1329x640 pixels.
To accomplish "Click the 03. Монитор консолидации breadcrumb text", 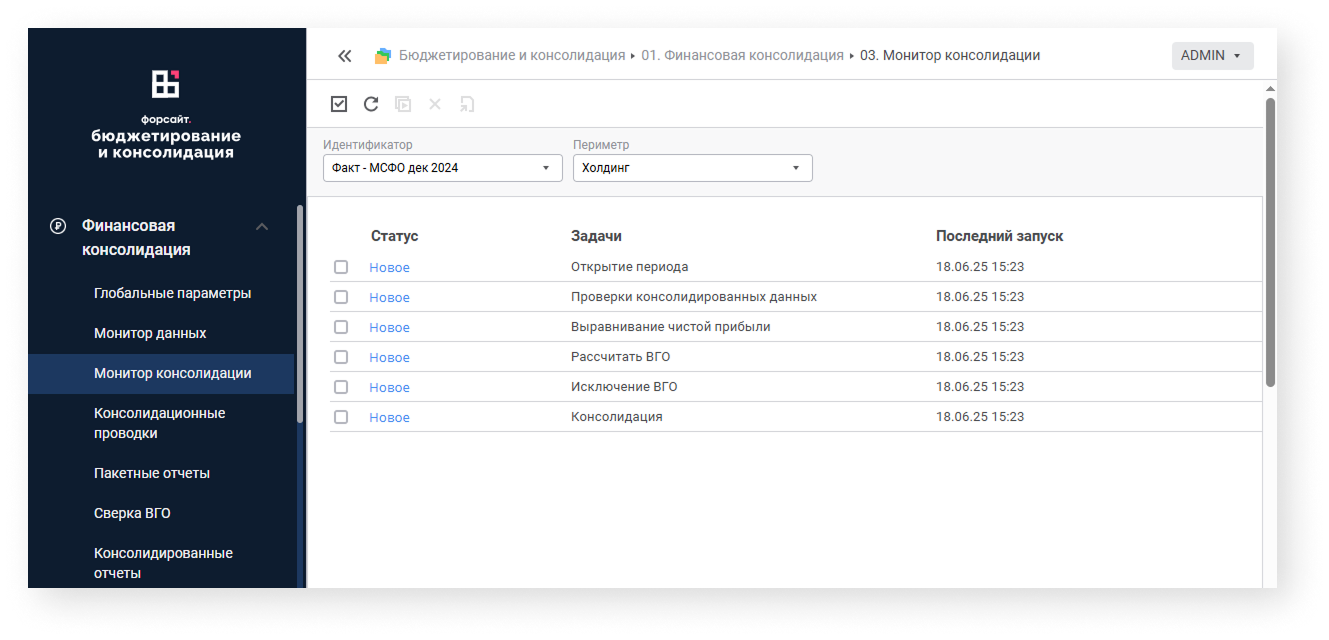I will [950, 56].
